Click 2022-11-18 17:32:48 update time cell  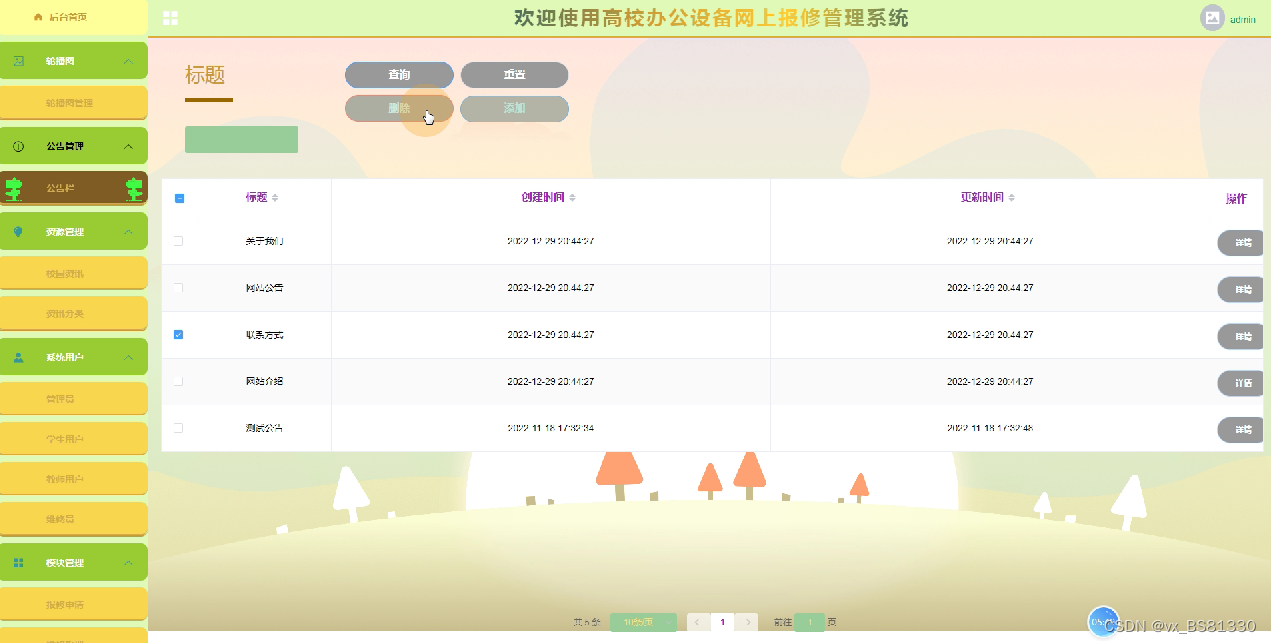click(x=990, y=428)
